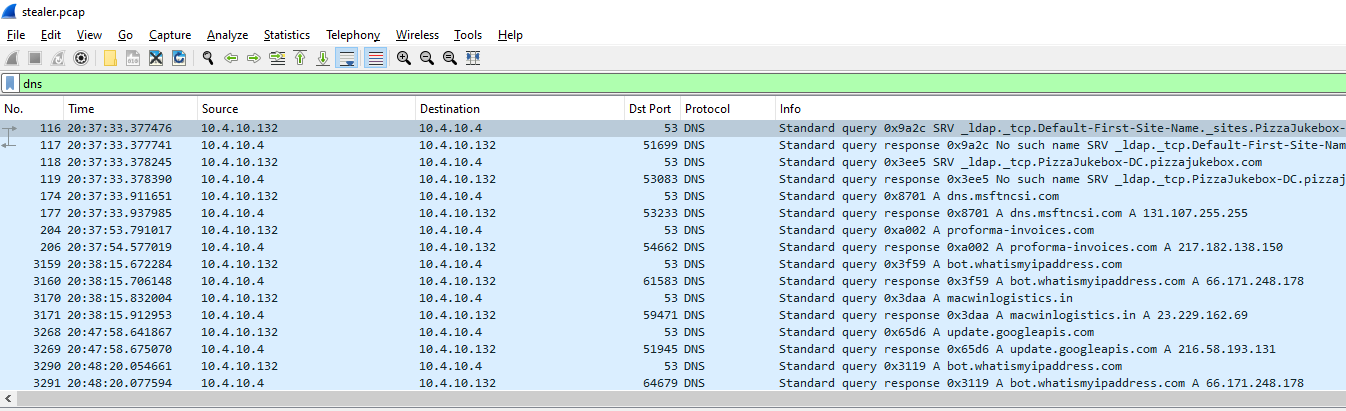Image resolution: width=1346 pixels, height=411 pixels.
Task: Go back in packet history
Action: (x=231, y=58)
